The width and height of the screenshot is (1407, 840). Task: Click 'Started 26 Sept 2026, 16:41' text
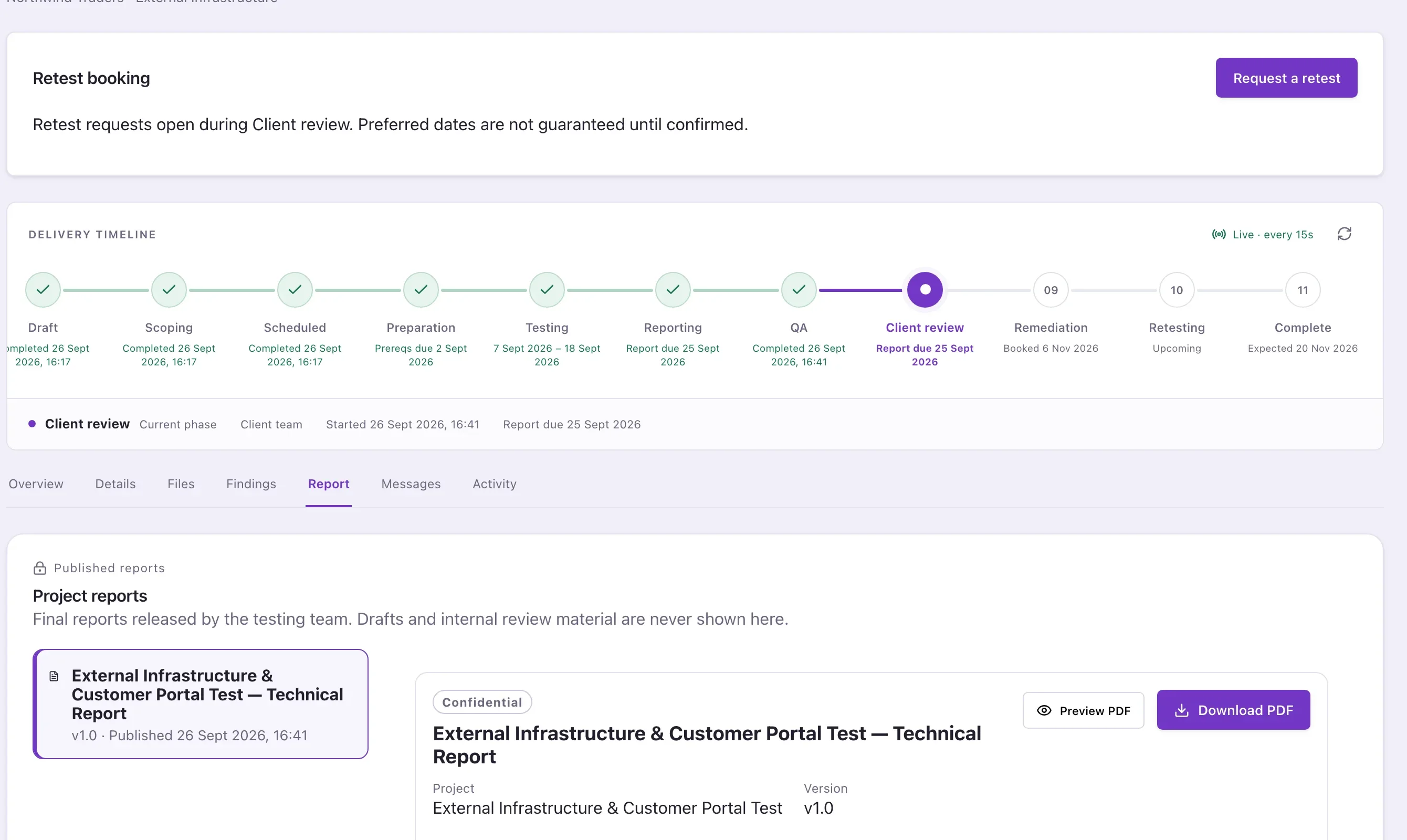[x=402, y=424]
